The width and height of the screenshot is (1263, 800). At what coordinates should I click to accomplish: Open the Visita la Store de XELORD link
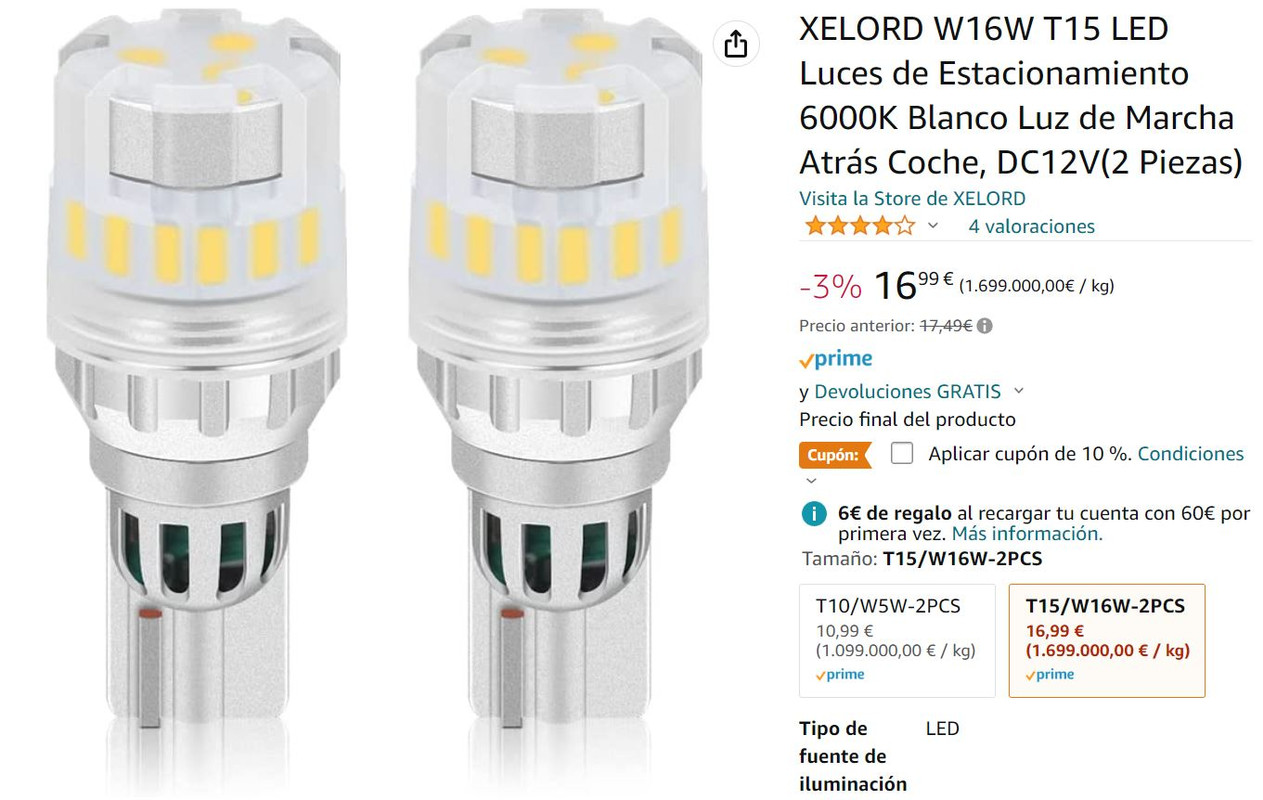912,198
